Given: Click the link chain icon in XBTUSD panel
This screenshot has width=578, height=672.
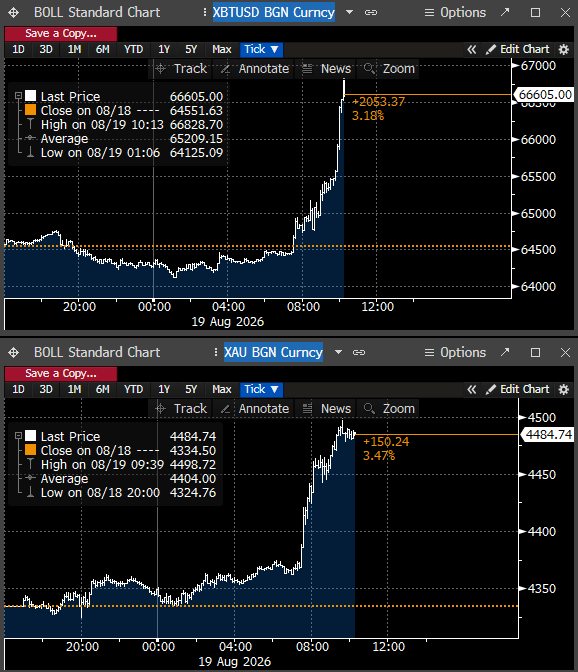Looking at the screenshot, I should pyautogui.click(x=371, y=12).
